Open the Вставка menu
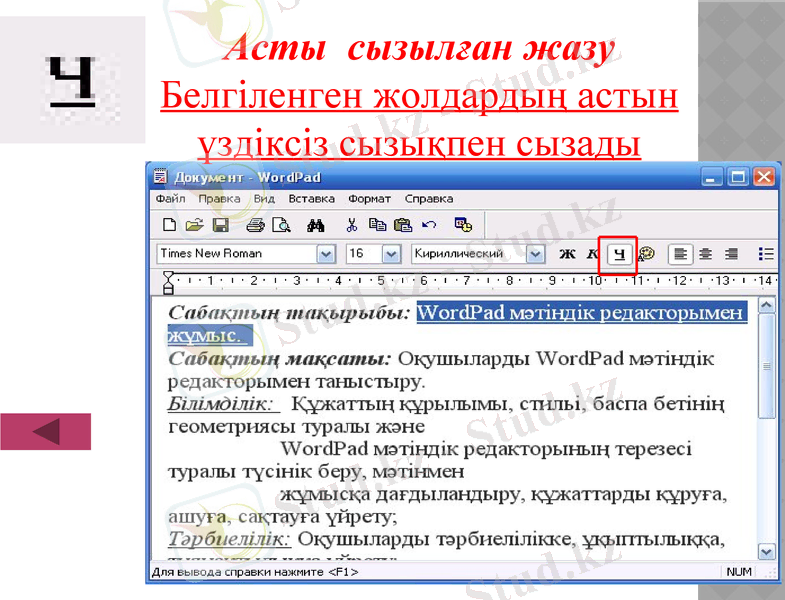 click(x=311, y=199)
